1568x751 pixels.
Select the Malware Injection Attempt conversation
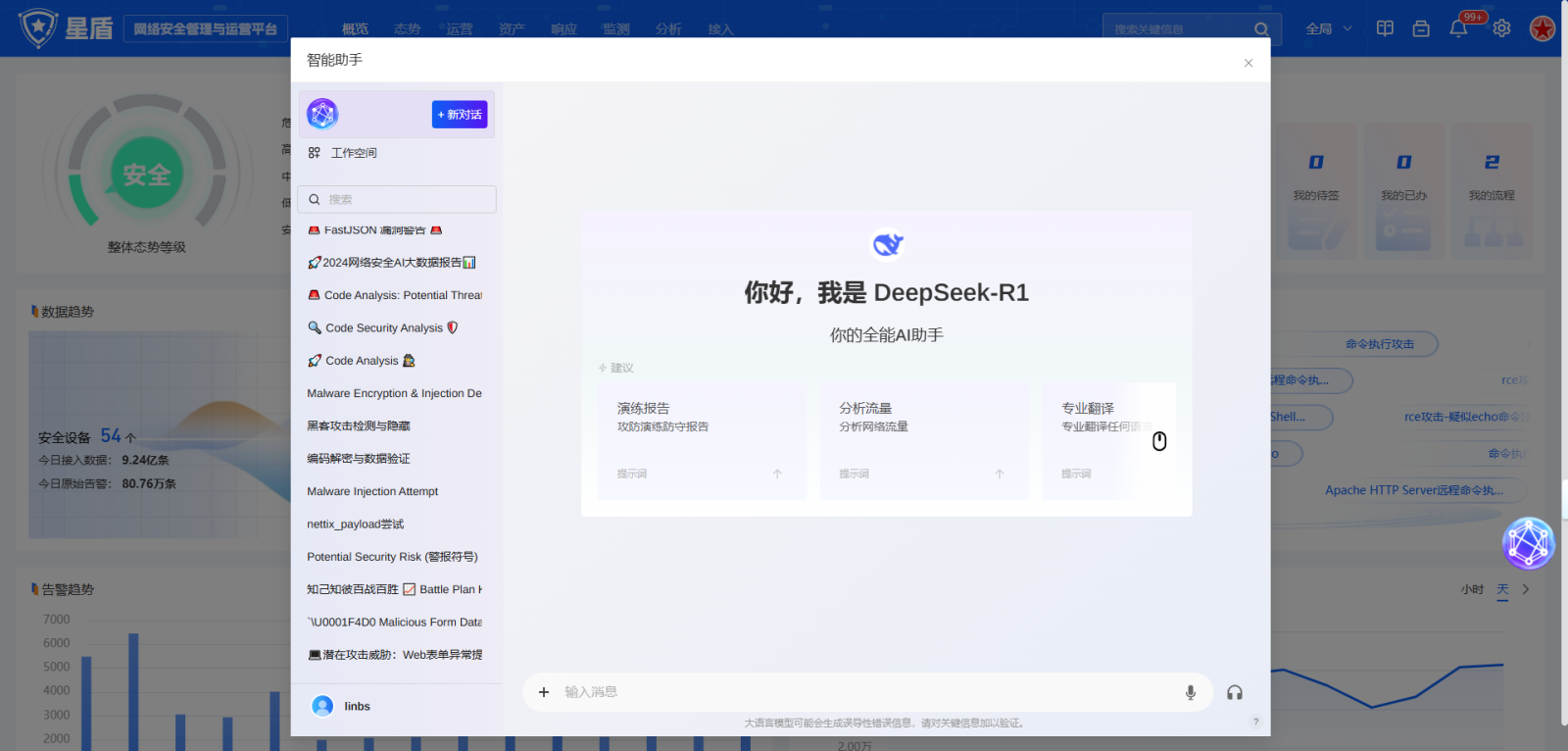372,491
